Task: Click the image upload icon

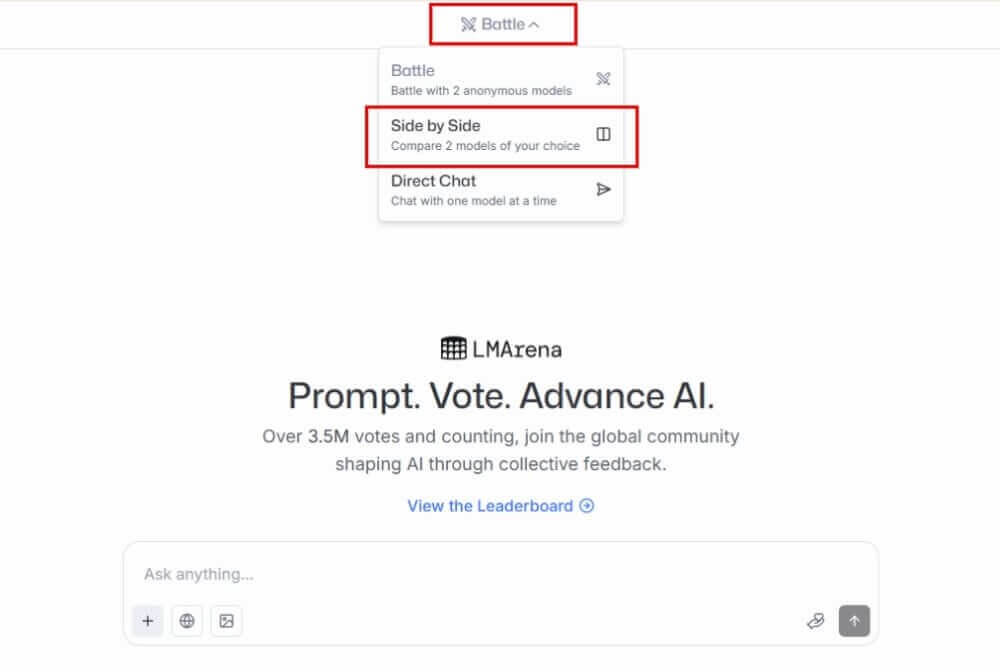Action: (x=226, y=620)
